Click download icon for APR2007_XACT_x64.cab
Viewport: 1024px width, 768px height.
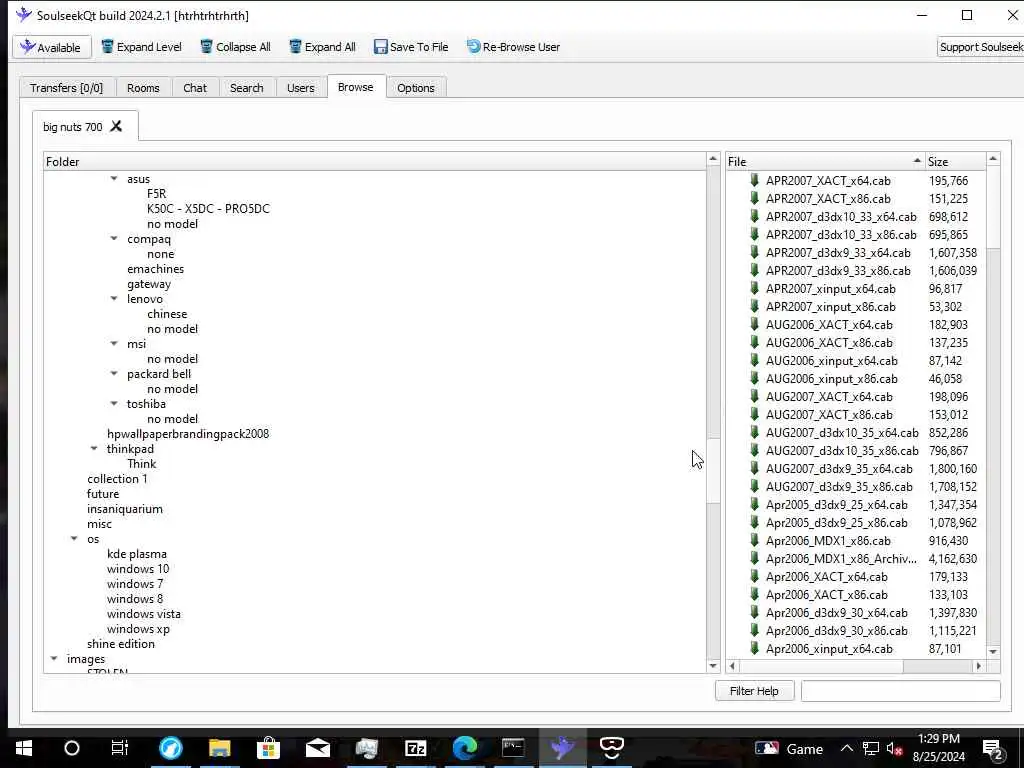click(754, 180)
